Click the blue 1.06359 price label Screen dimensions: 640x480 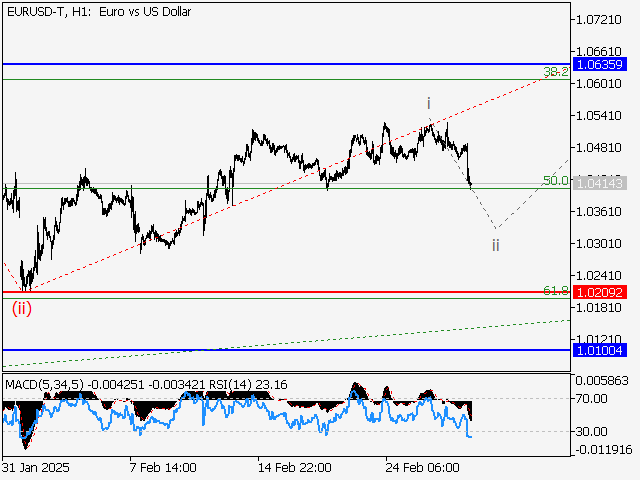coord(598,64)
